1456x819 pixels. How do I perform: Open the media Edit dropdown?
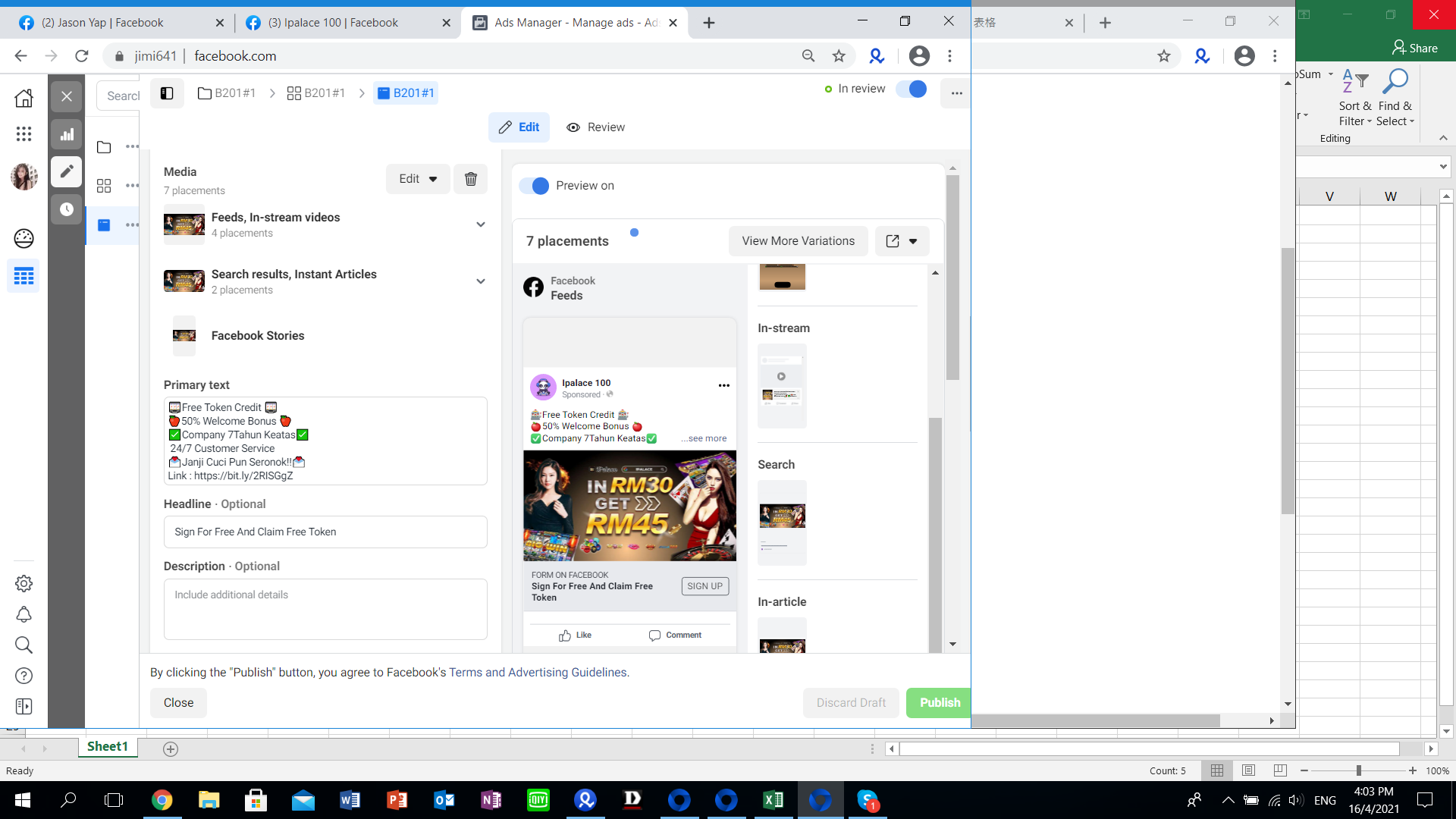coord(418,179)
